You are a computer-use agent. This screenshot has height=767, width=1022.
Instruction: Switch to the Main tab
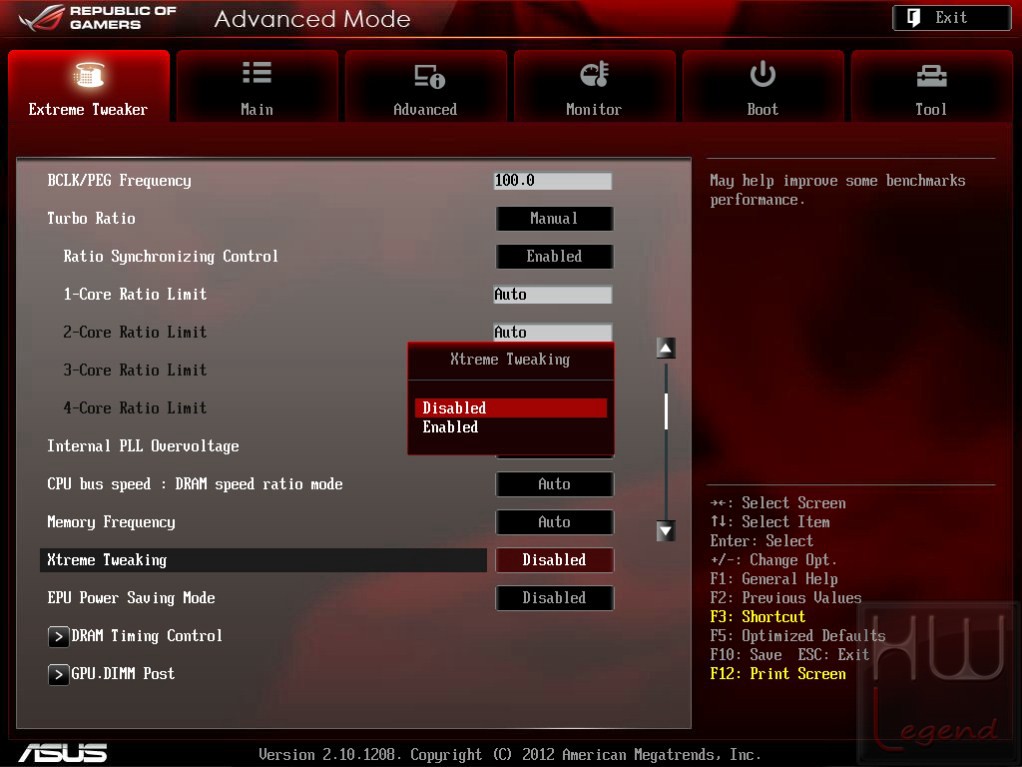[257, 86]
